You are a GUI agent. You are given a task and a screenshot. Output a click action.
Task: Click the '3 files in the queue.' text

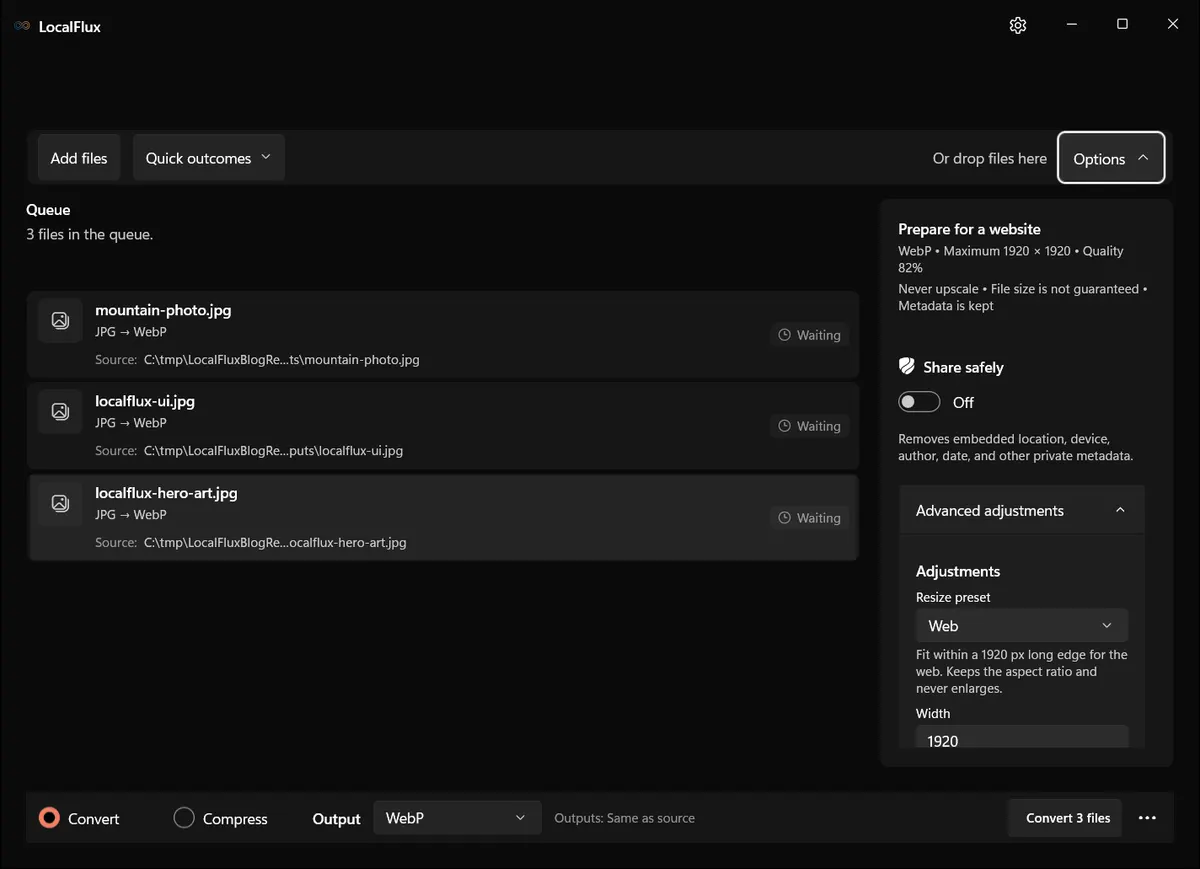89,235
